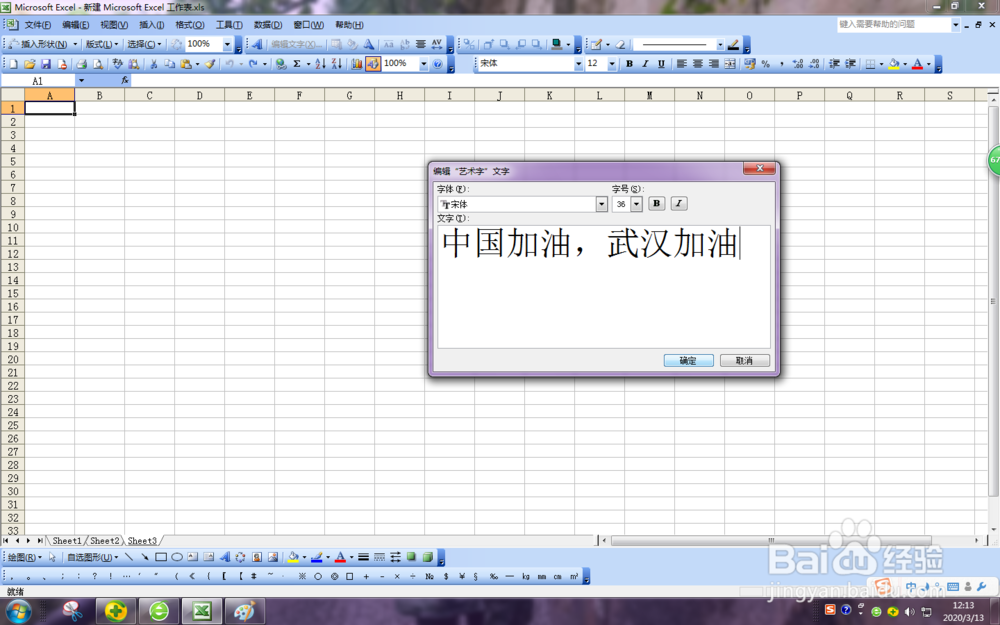Click the Insert Hyperlink globe icon
This screenshot has height=625, width=1000.
tap(281, 64)
